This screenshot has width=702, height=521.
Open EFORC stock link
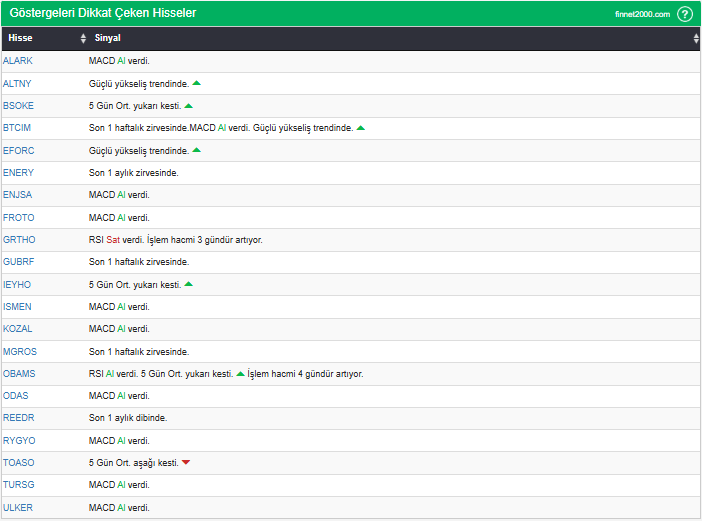coord(18,151)
